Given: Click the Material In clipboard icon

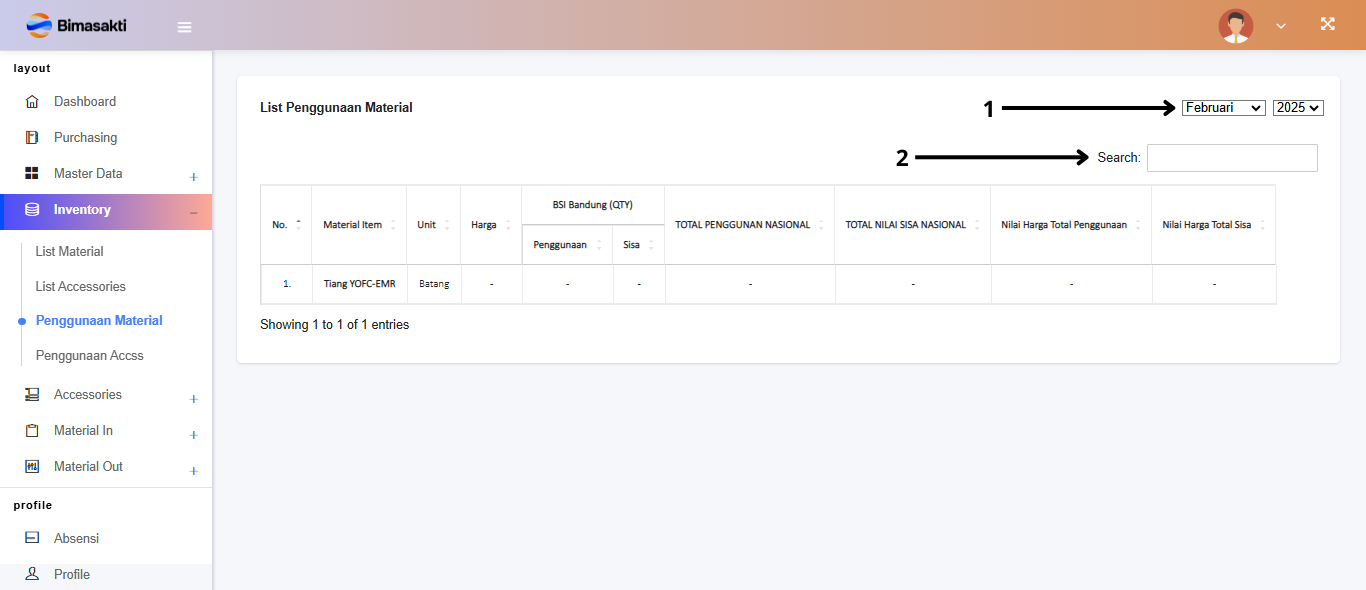Looking at the screenshot, I should coord(32,431).
